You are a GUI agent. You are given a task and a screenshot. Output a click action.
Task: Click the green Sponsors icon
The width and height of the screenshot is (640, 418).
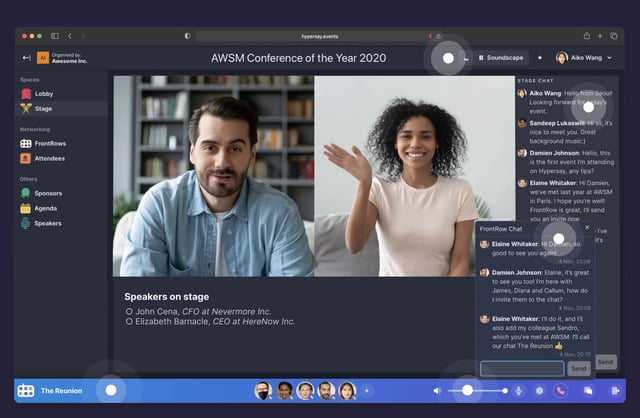point(25,193)
